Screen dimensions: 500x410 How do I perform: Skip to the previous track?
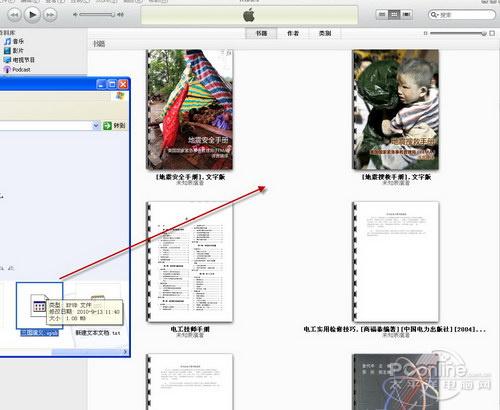click(x=14, y=15)
